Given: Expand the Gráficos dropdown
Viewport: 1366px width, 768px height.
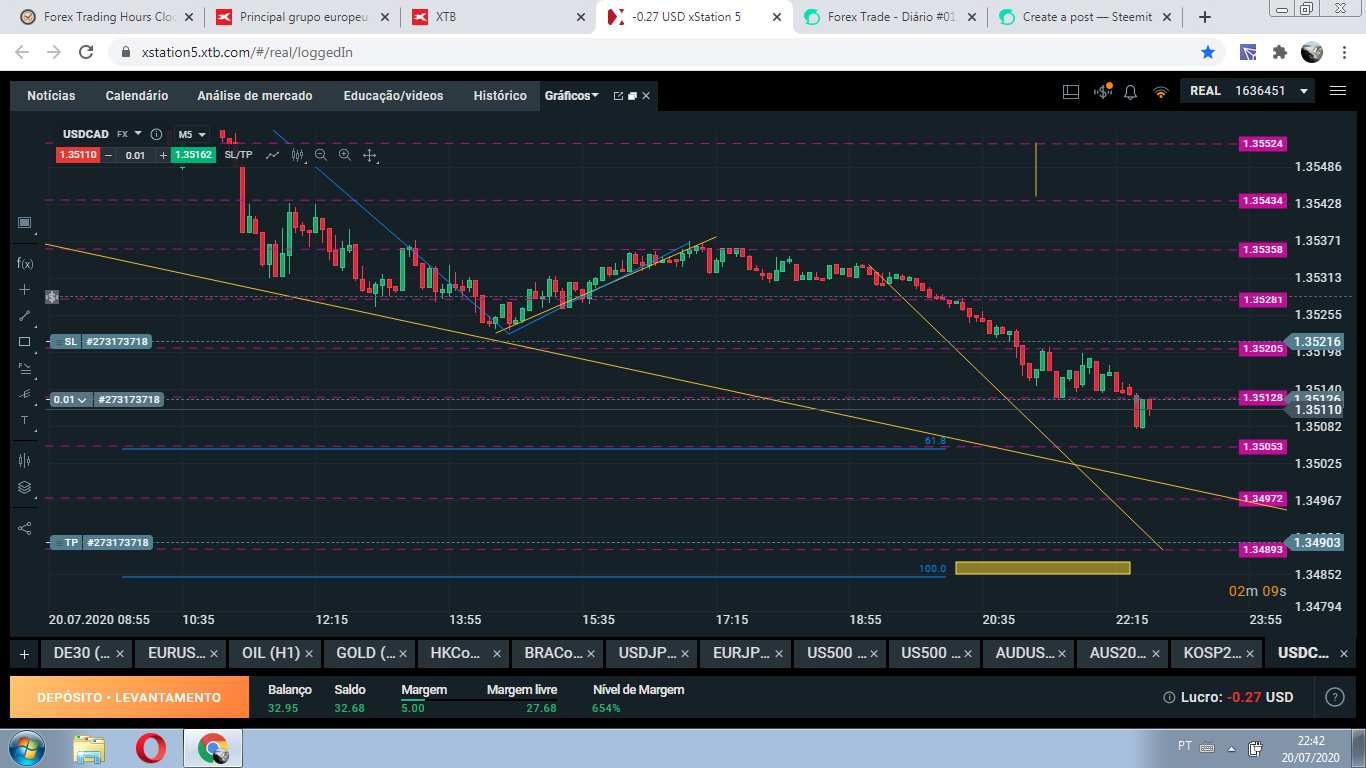Looking at the screenshot, I should (572, 96).
